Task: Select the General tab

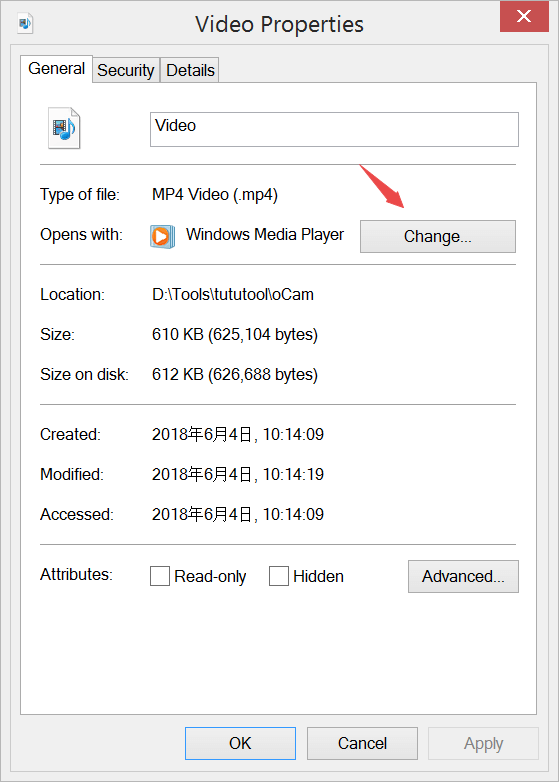Action: [x=56, y=69]
